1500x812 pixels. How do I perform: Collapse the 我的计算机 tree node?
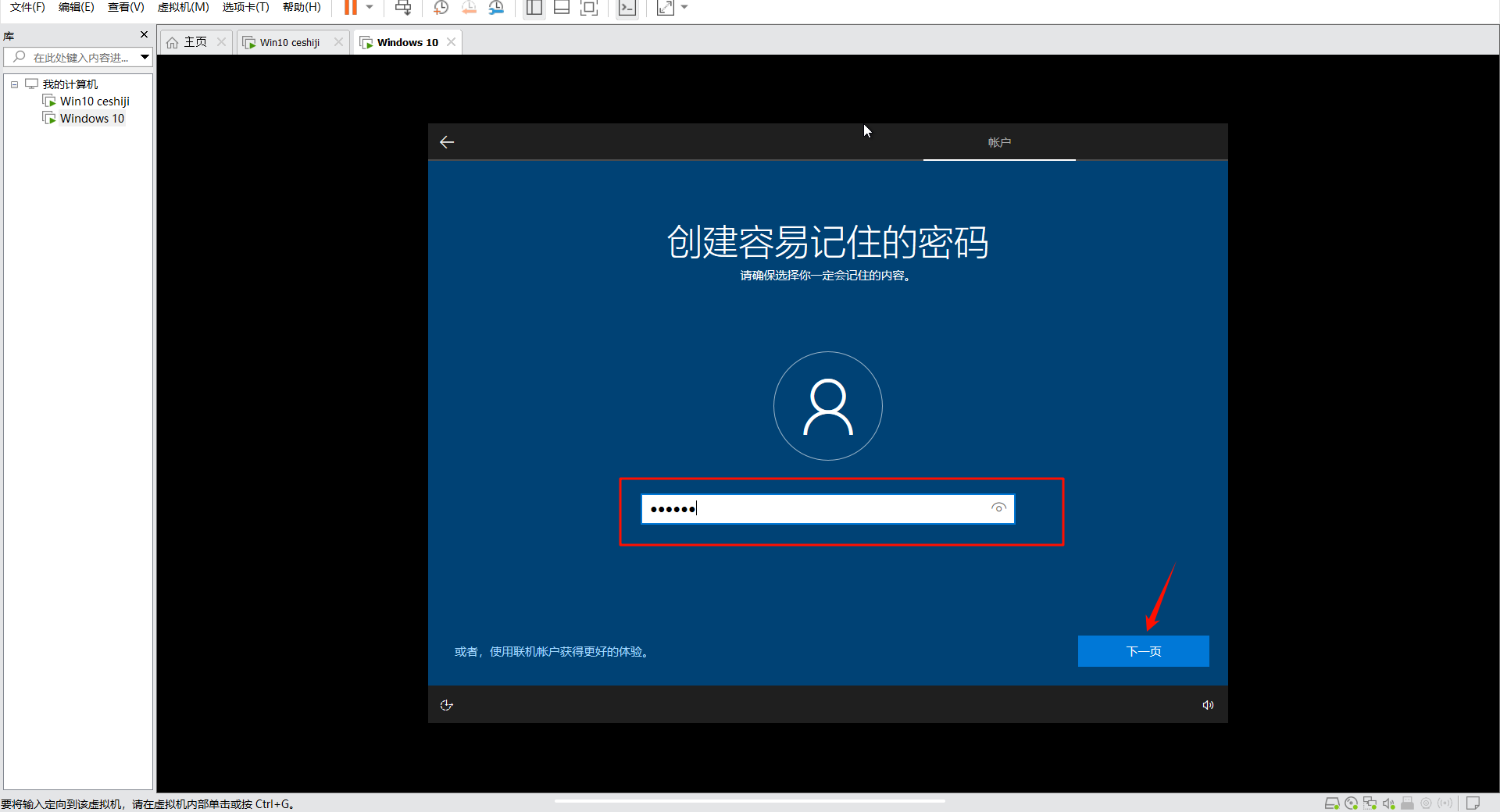tap(14, 84)
